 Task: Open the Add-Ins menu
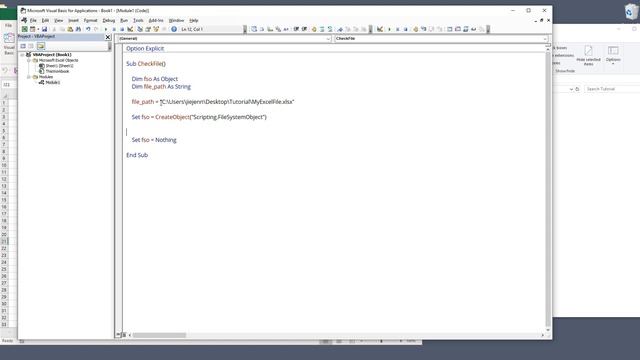click(x=156, y=20)
